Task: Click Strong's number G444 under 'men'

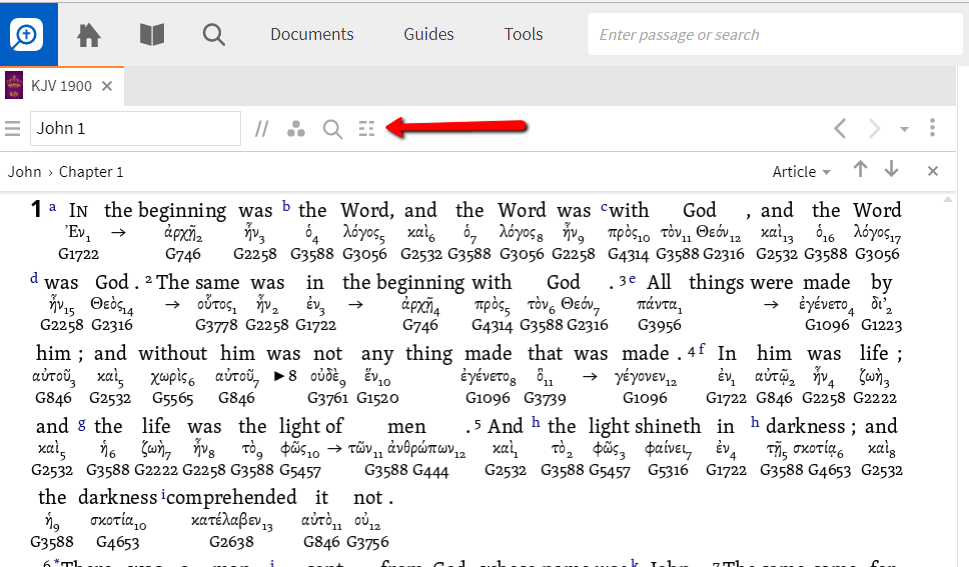Action: (x=431, y=471)
